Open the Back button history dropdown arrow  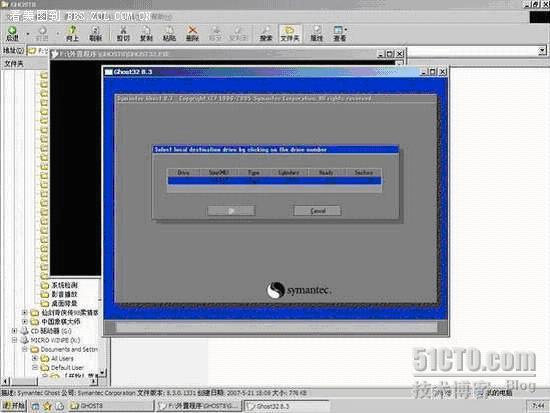tap(28, 34)
